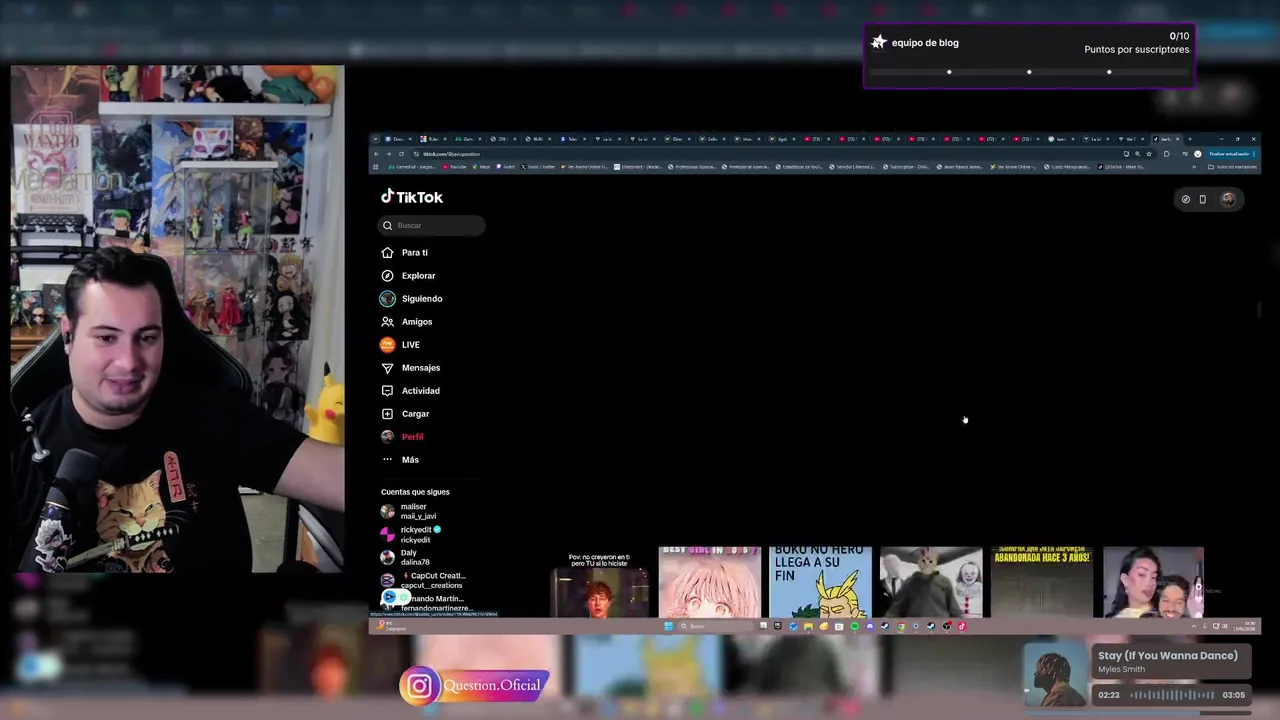Open video 'Pov: no creyeron en ti'
Image resolution: width=1280 pixels, height=720 pixels.
click(x=599, y=584)
